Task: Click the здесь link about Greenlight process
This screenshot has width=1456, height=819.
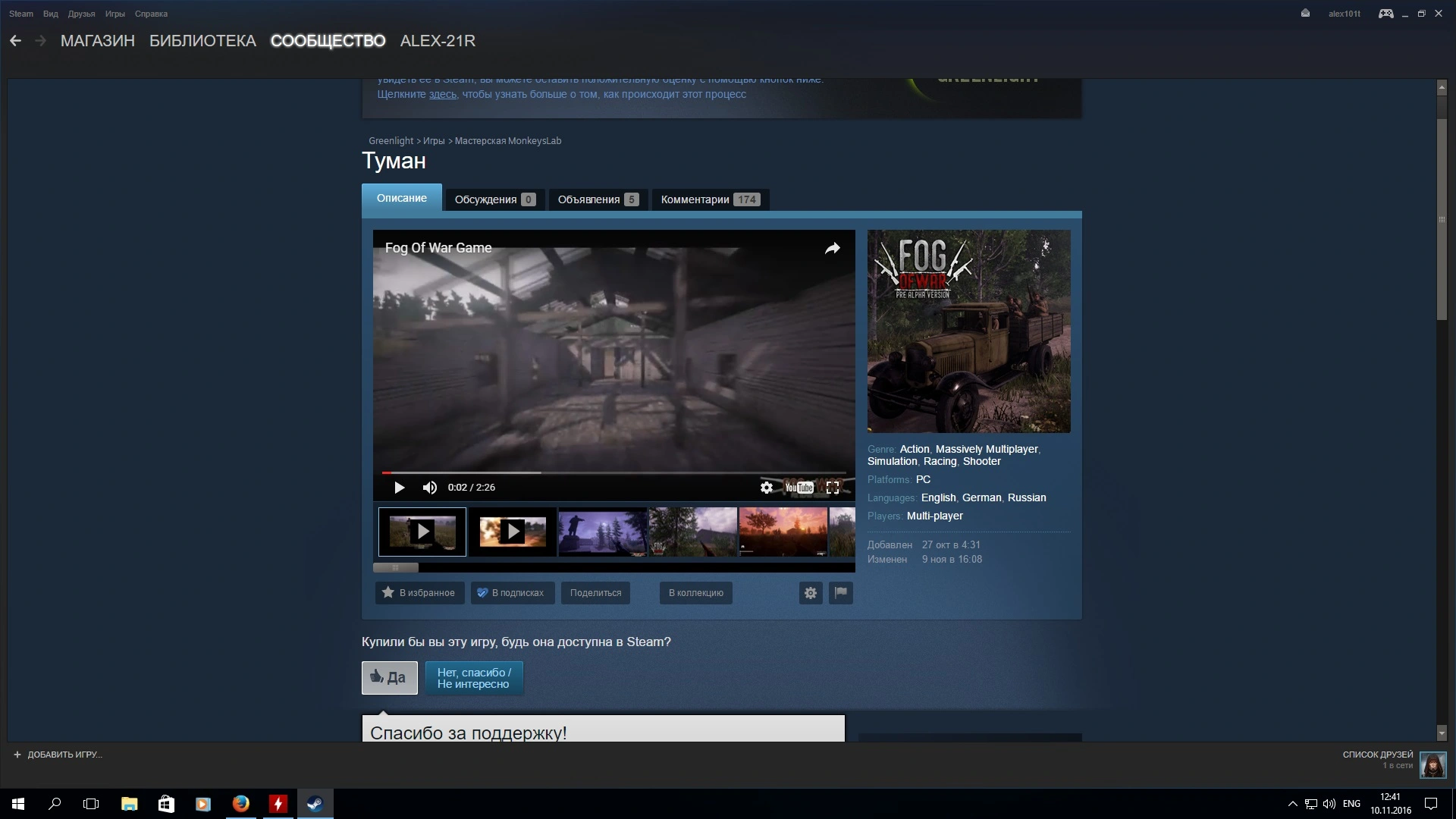Action: pos(443,94)
